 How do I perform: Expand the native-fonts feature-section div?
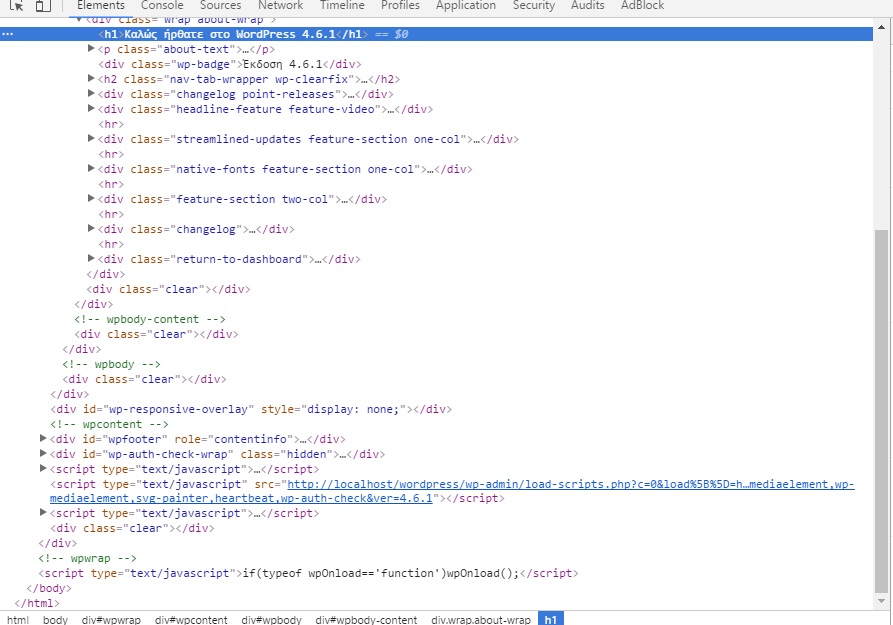click(x=91, y=169)
